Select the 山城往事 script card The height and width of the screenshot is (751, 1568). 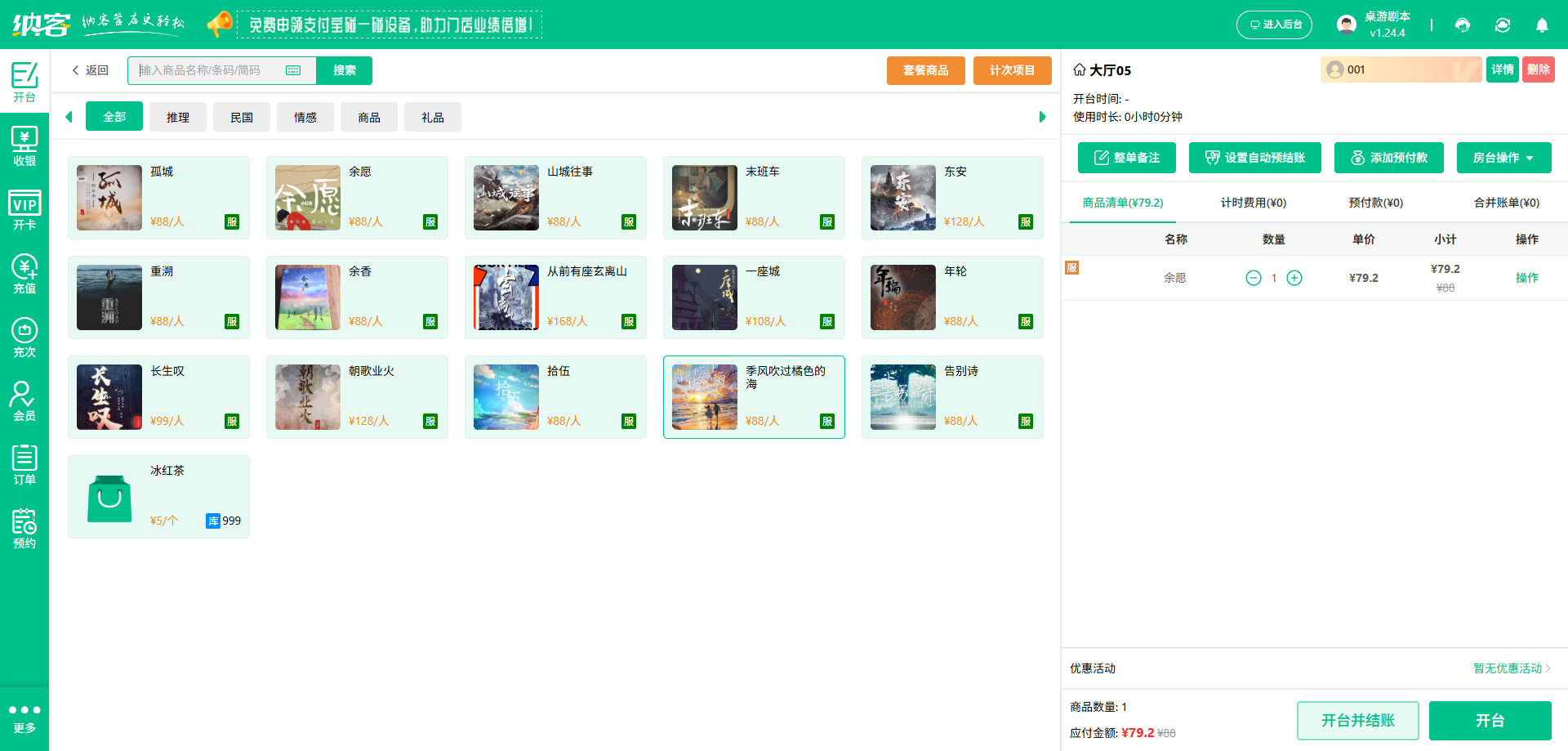[555, 198]
